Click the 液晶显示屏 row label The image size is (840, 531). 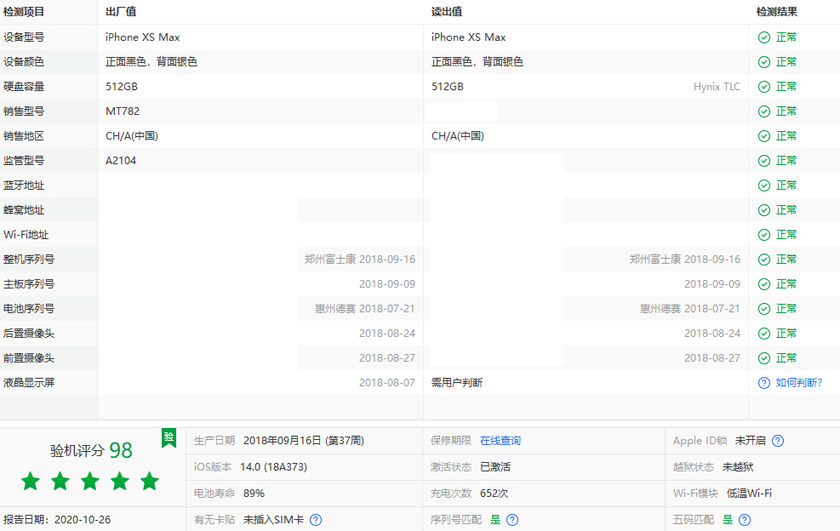[29, 383]
